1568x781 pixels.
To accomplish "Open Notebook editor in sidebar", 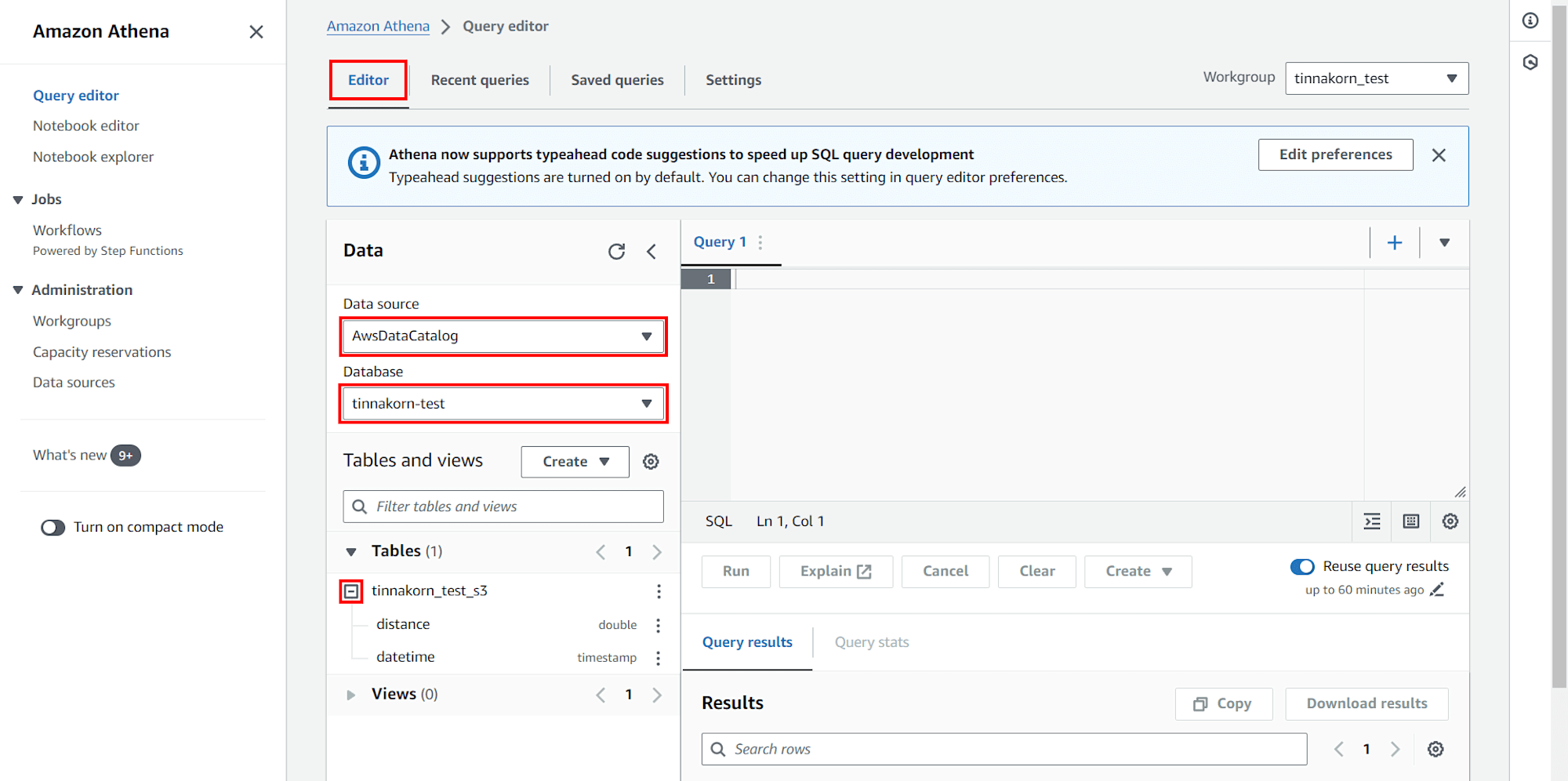I will [x=86, y=126].
